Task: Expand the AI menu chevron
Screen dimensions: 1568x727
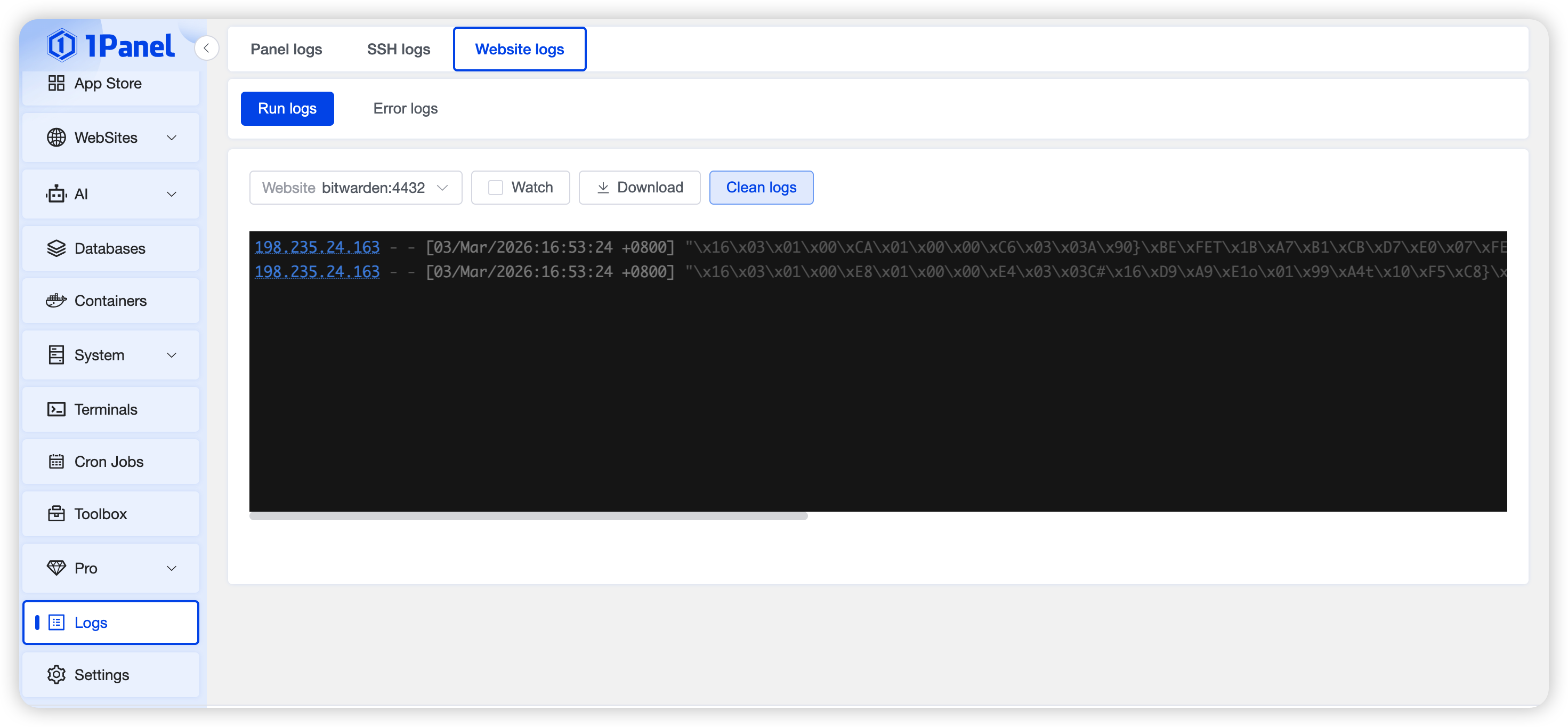Action: [x=172, y=194]
